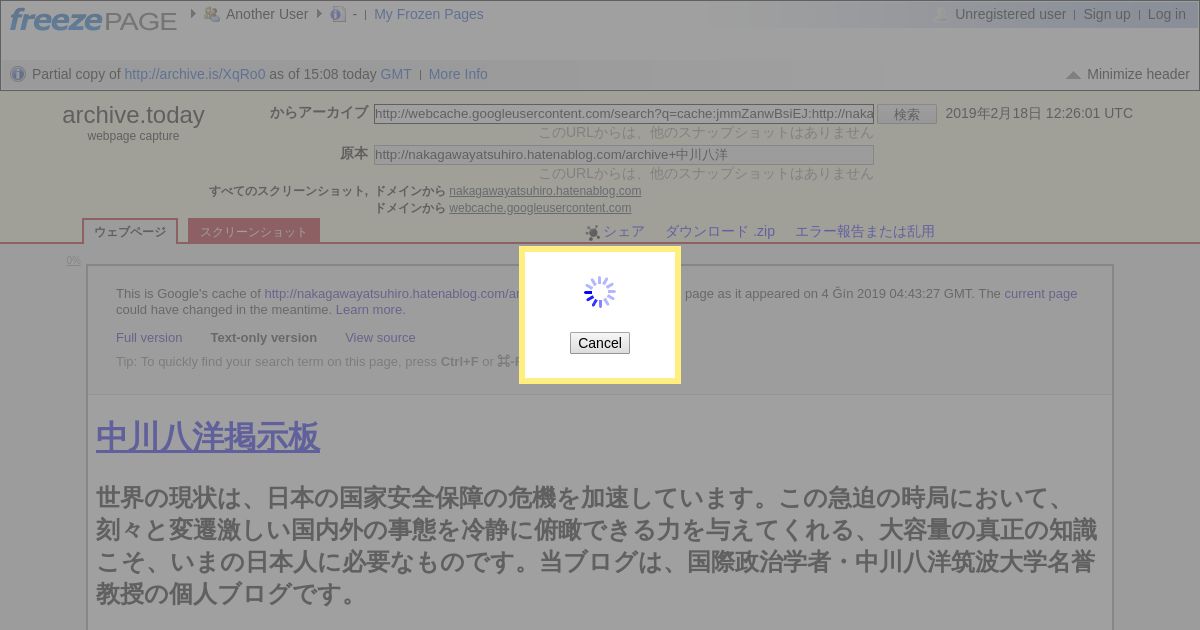The height and width of the screenshot is (630, 1200).
Task: Click the 0% progress marker
Action: pos(74,260)
